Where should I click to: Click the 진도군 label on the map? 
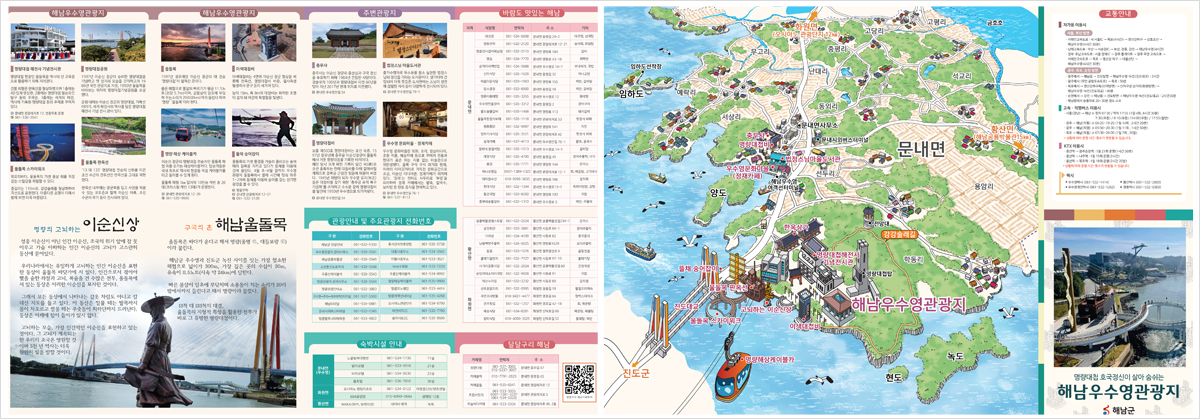pos(637,373)
